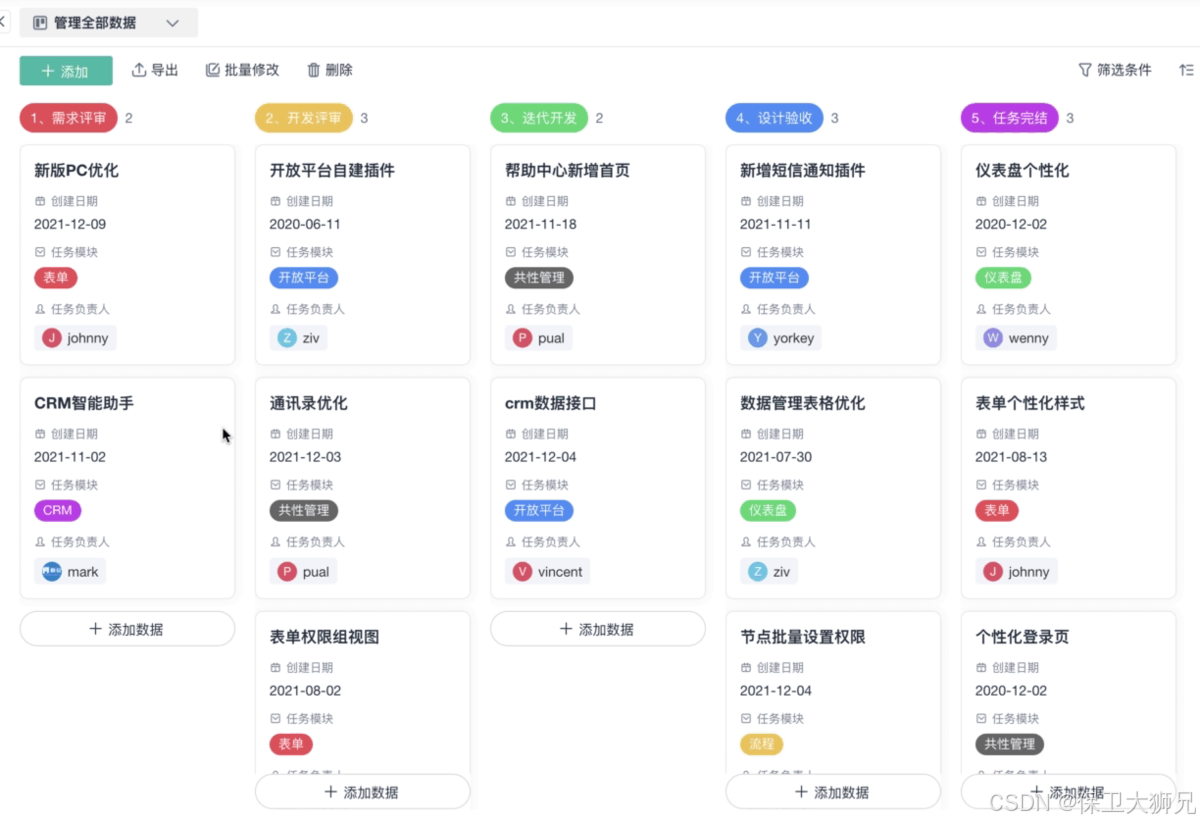Select the 3、迭代开发 column tag
The image size is (1200, 822).
[539, 118]
